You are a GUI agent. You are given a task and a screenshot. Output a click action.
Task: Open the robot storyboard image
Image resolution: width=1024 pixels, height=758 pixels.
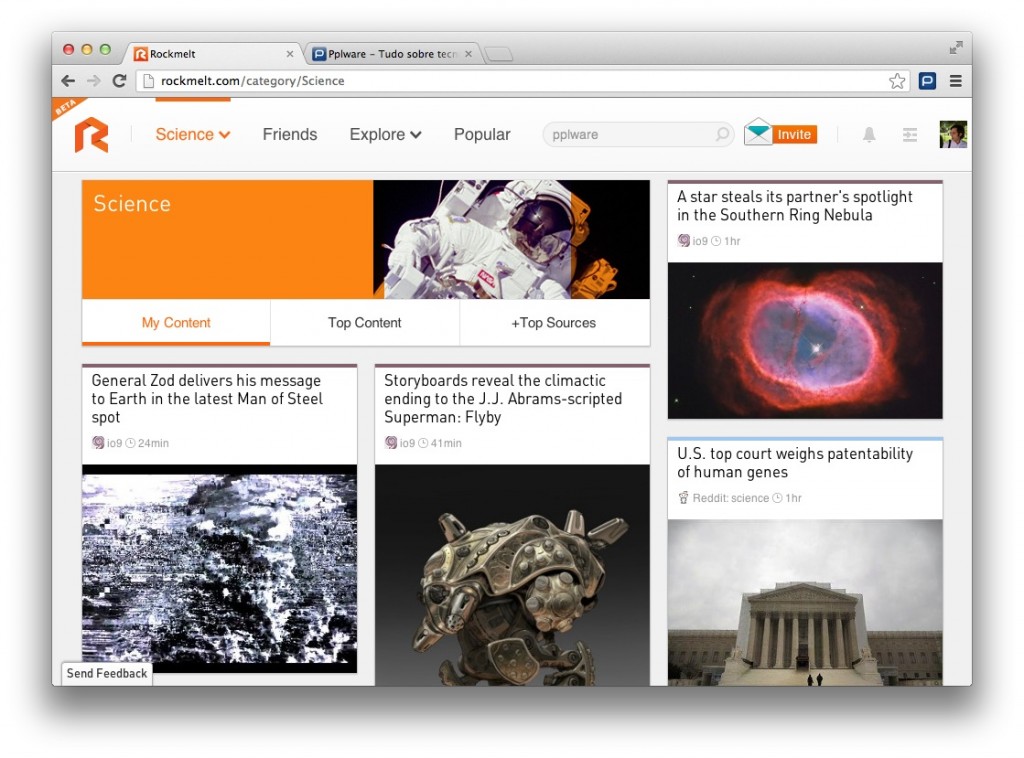tap(512, 575)
